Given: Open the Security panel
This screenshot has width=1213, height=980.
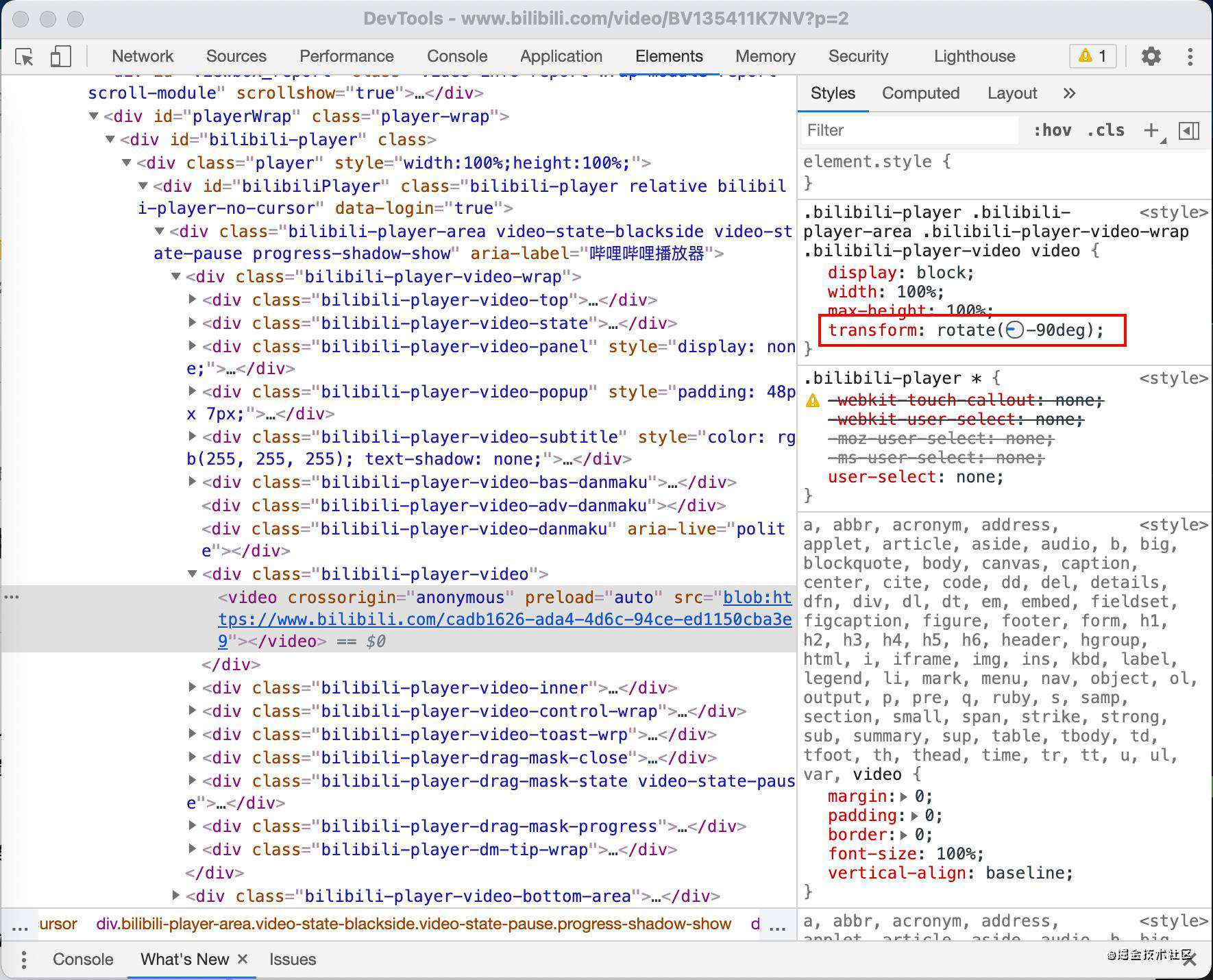Looking at the screenshot, I should click(858, 56).
